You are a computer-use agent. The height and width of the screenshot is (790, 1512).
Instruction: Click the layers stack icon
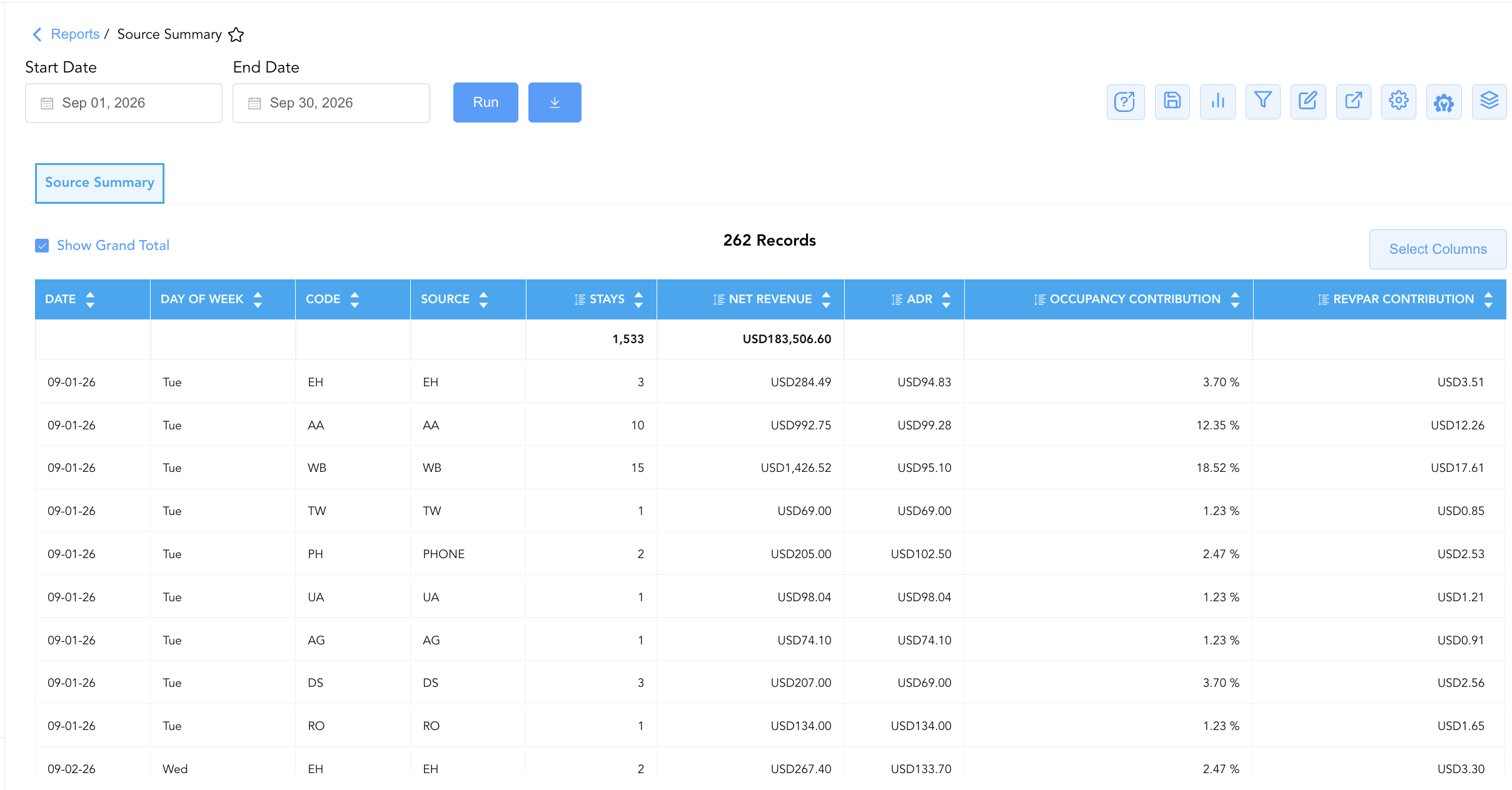tap(1489, 101)
